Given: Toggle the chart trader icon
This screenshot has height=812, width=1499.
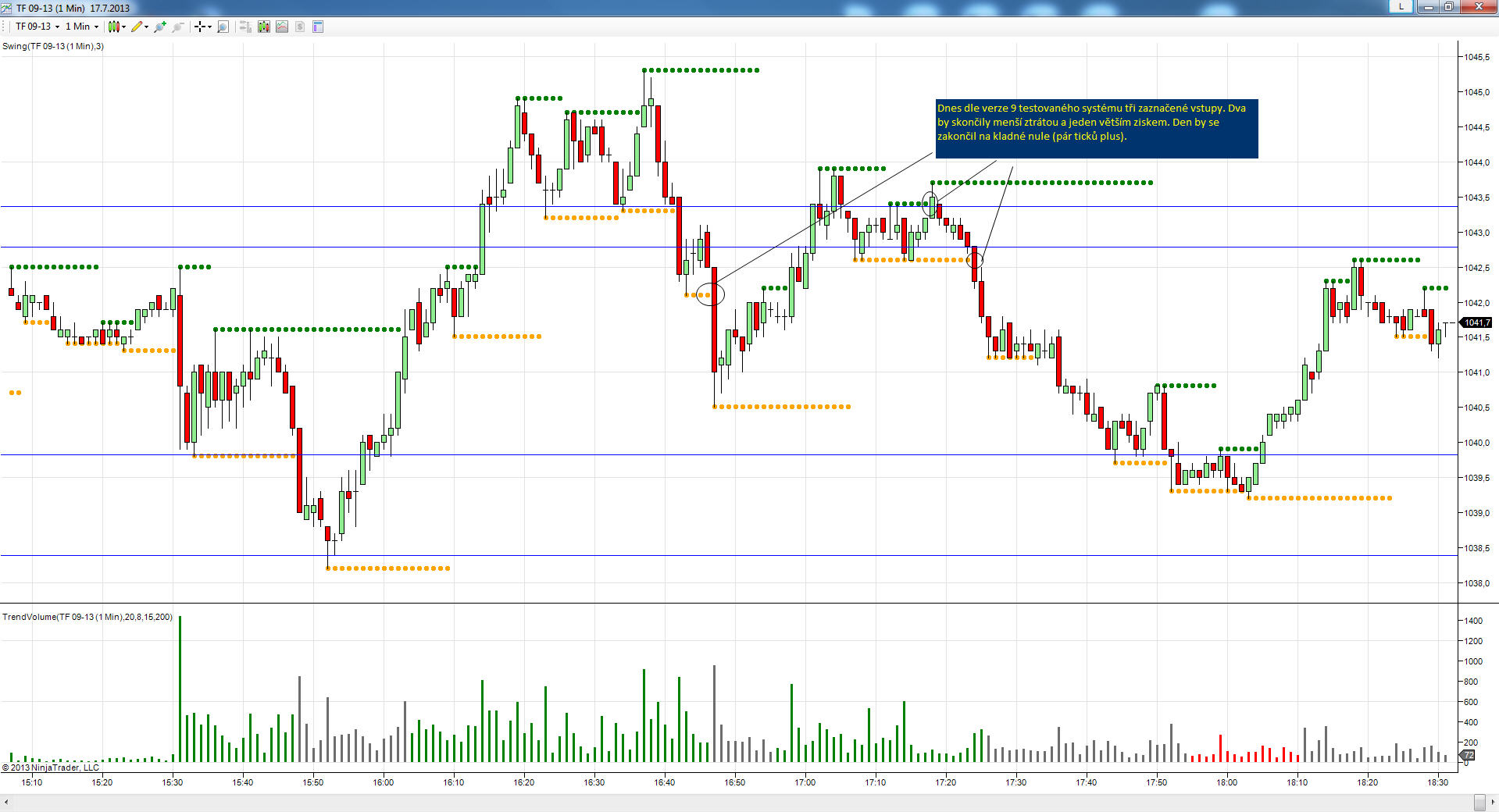Looking at the screenshot, I should [x=245, y=27].
